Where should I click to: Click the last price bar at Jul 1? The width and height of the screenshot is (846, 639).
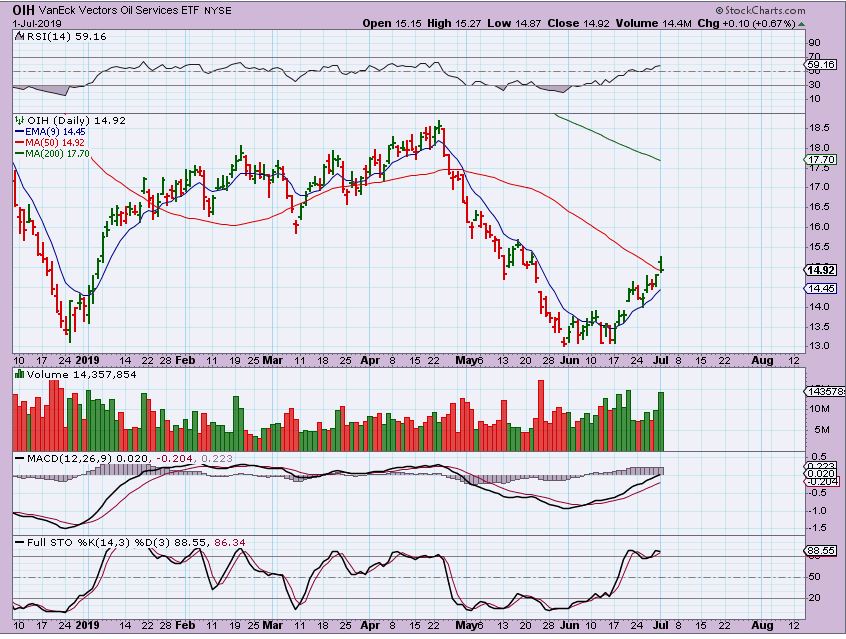661,264
